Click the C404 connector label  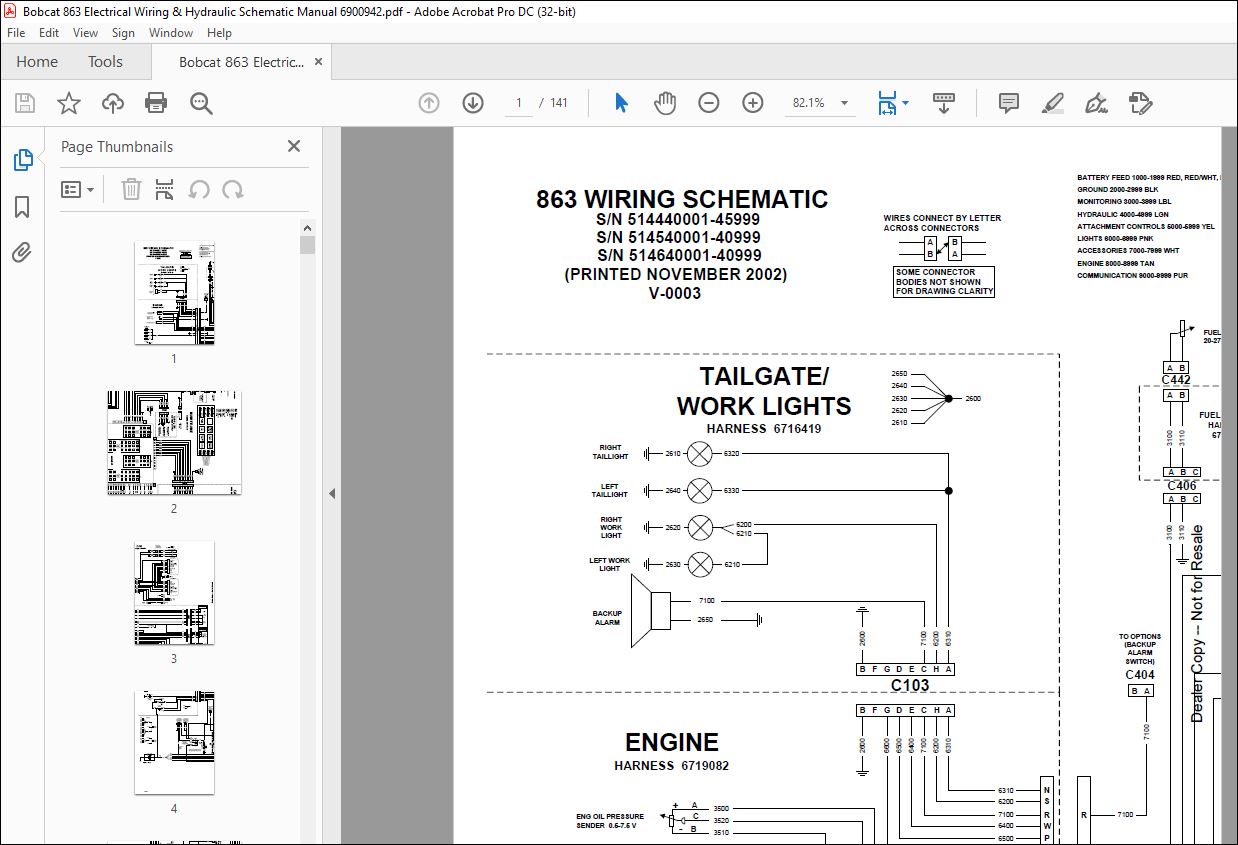click(1140, 675)
